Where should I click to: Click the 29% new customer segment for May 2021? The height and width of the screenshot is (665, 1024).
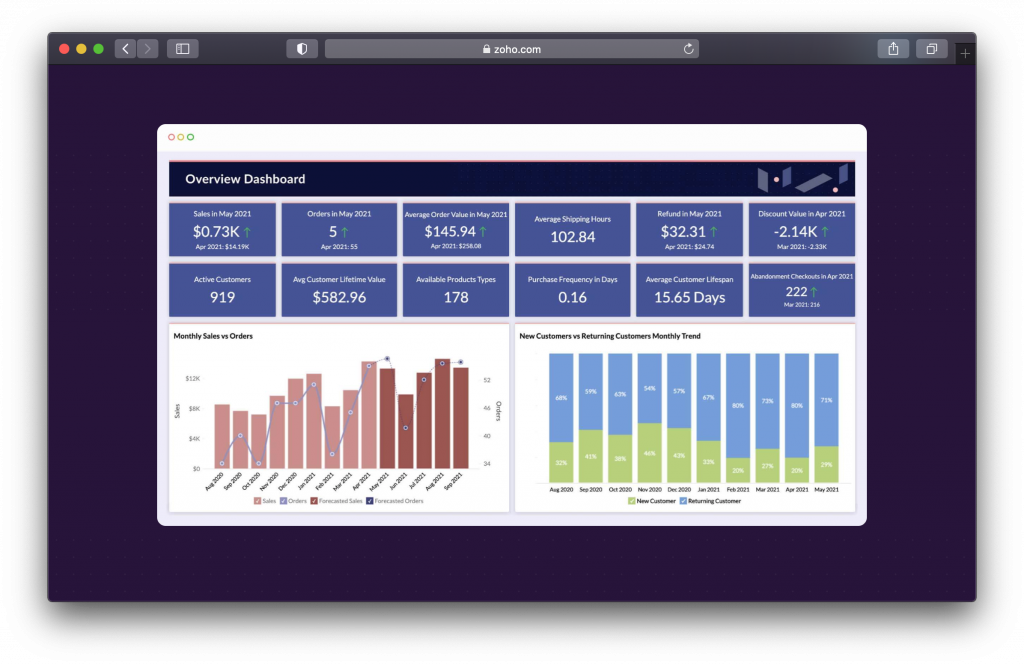826,464
